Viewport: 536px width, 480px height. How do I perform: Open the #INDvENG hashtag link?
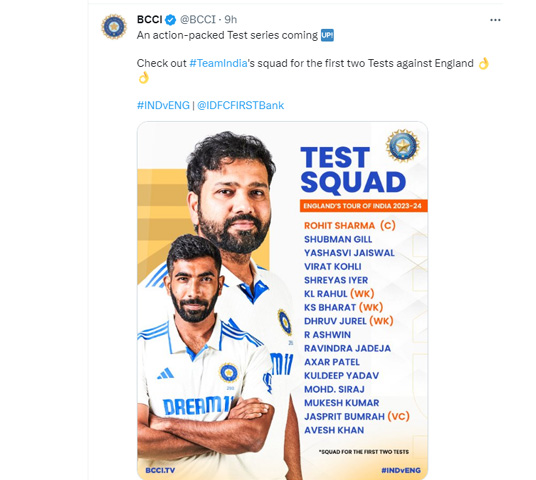pyautogui.click(x=163, y=105)
